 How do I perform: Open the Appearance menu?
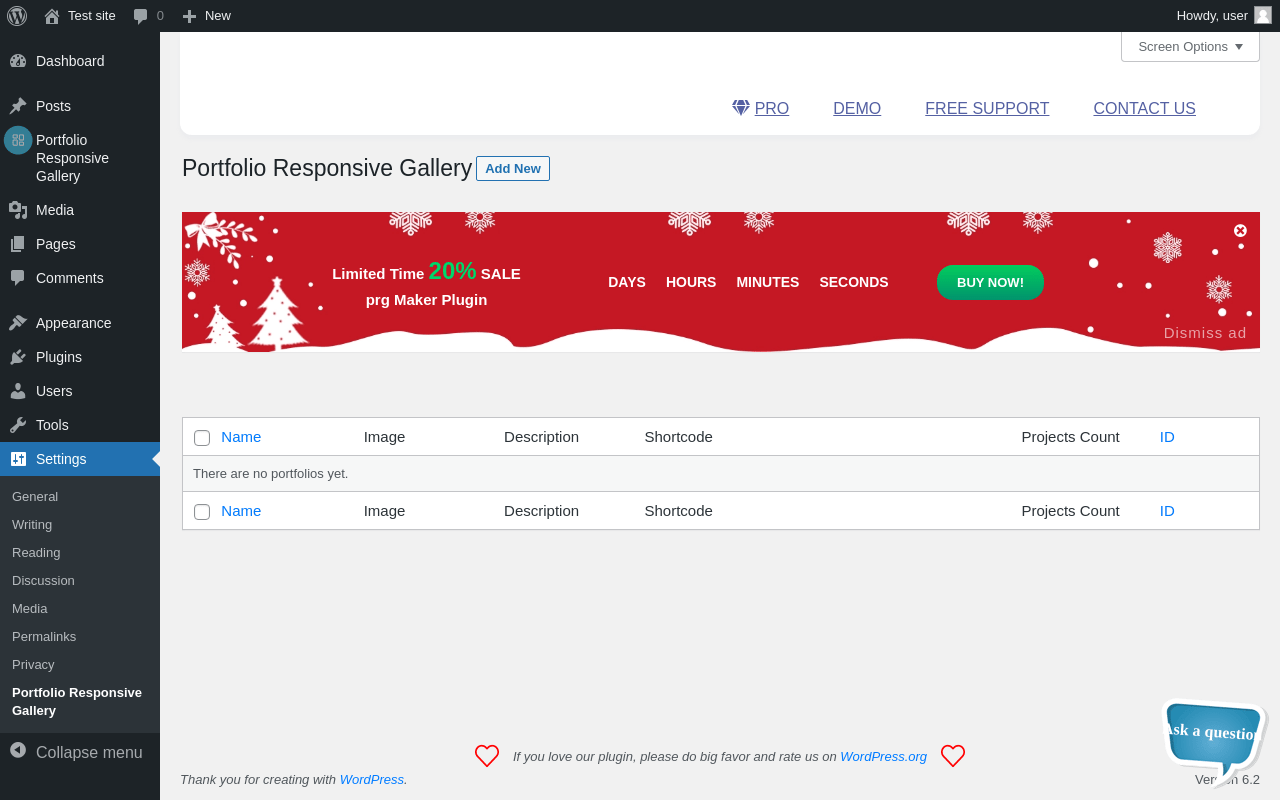pos(80,323)
